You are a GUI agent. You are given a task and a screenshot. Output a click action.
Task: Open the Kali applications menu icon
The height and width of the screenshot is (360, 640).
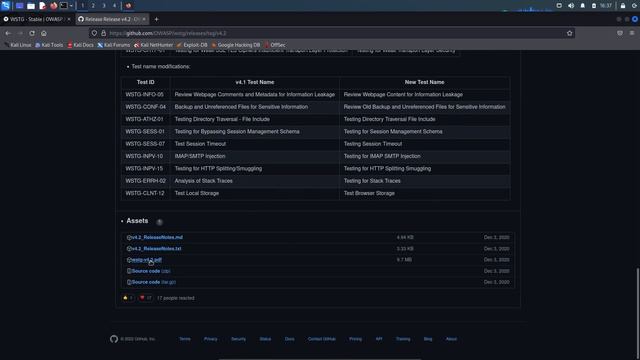(x=5, y=5)
